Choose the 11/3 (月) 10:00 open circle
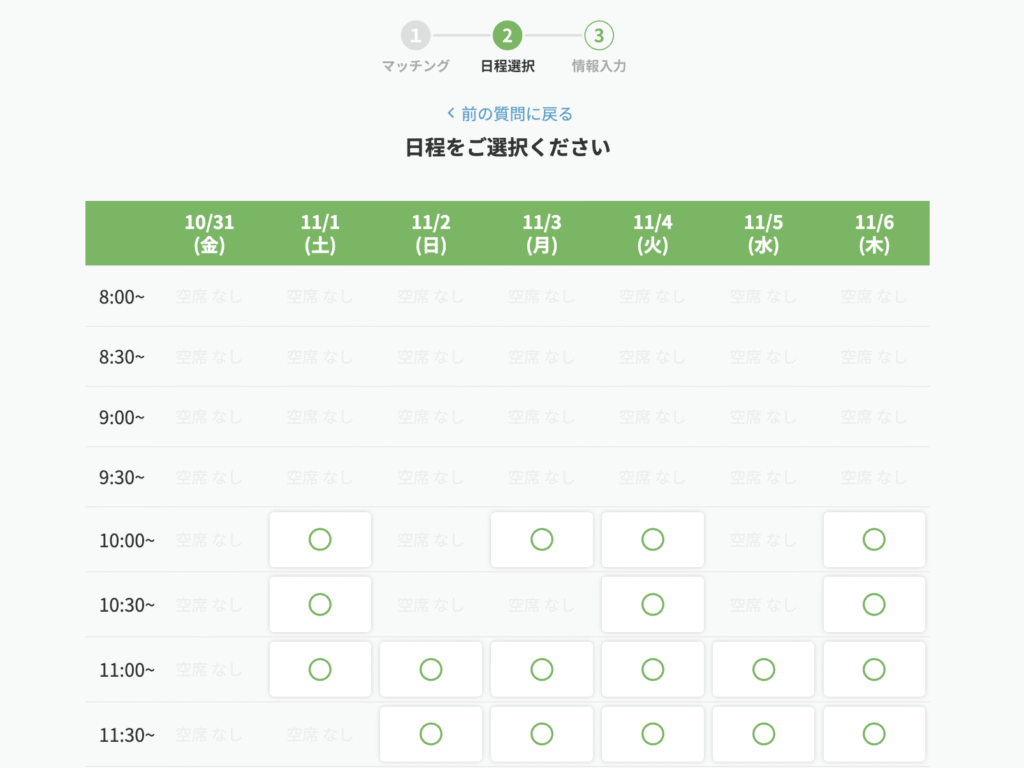The width and height of the screenshot is (1024, 768). coord(542,540)
